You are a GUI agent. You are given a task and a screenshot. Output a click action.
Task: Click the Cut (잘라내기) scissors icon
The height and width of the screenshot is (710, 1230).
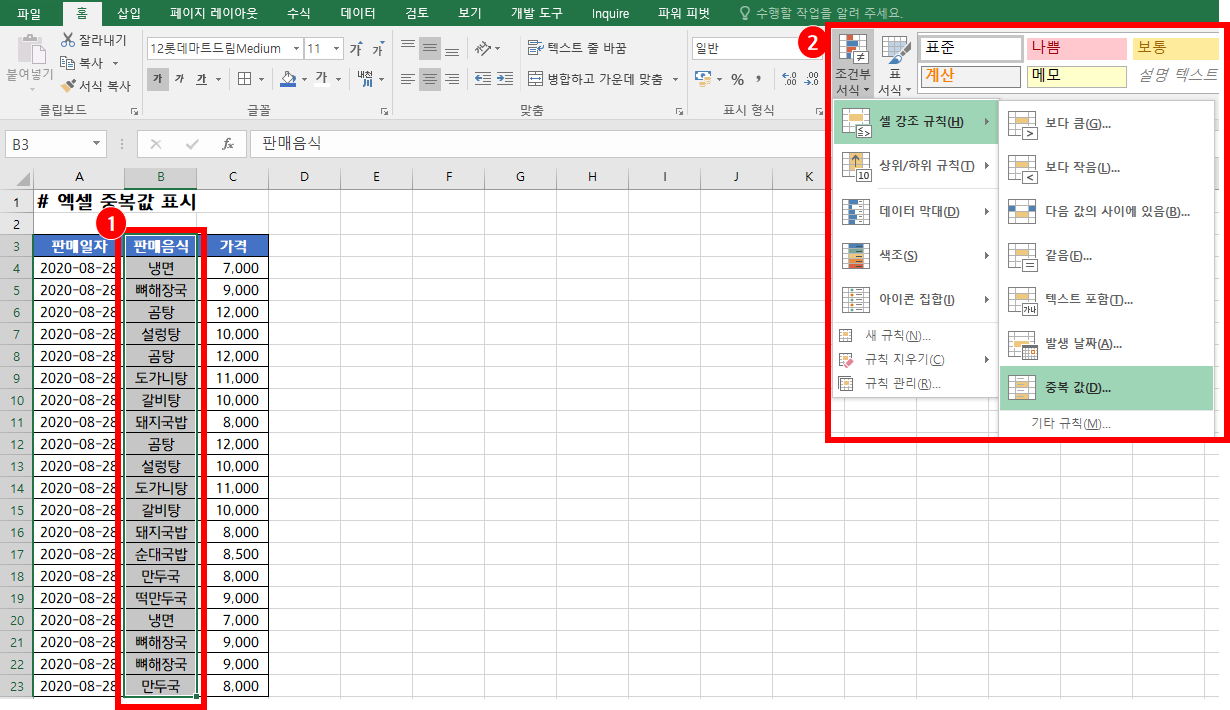pyautogui.click(x=68, y=40)
